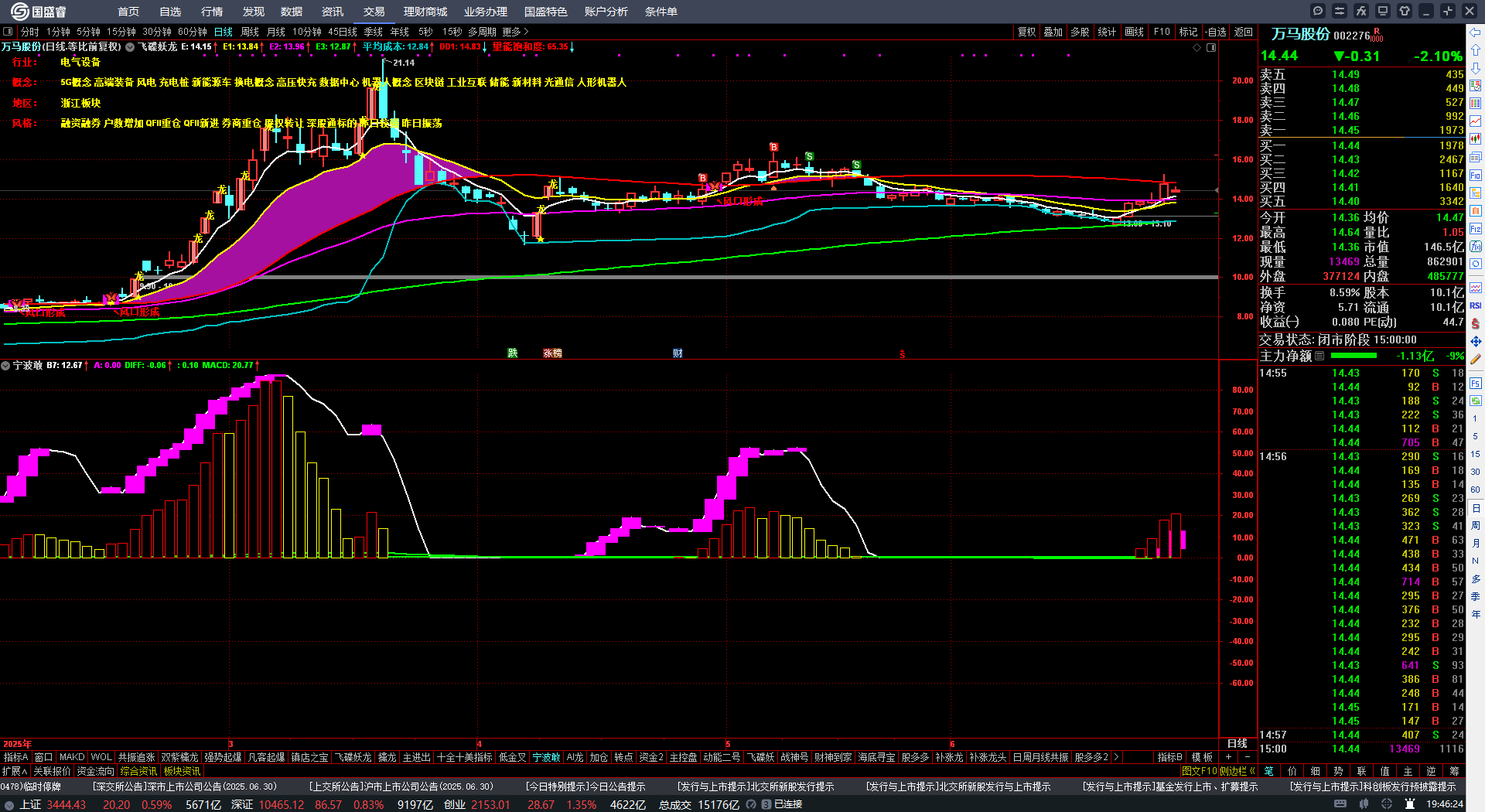
Task: Click the Guosheng logo at top left
Action: 38,11
